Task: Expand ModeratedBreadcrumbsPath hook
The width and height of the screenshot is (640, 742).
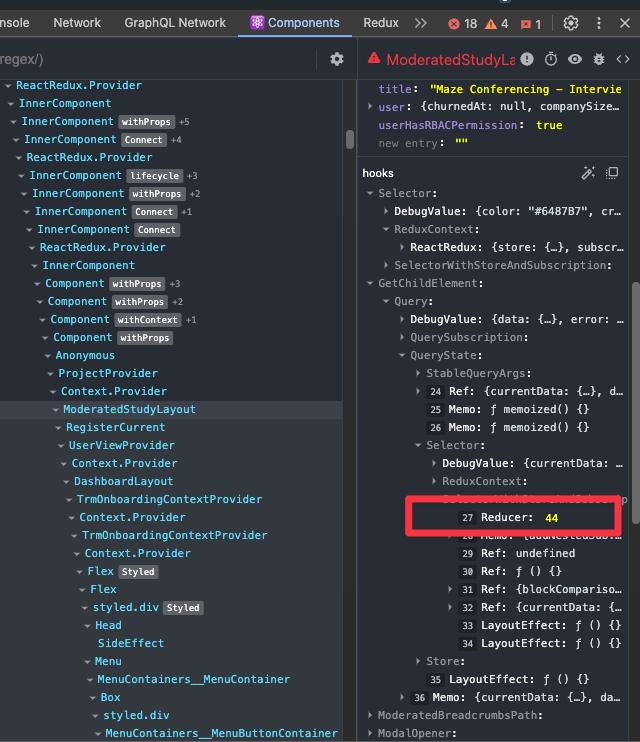Action: point(370,715)
